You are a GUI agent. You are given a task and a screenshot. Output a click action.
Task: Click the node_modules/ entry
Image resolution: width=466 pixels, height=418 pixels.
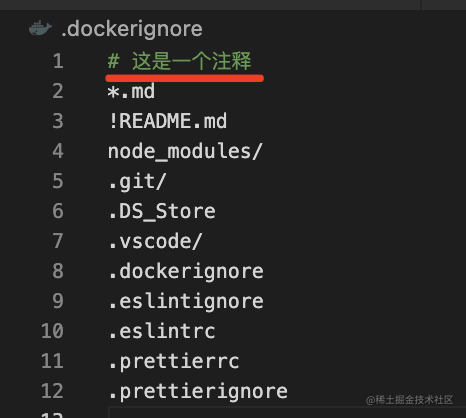pyautogui.click(x=185, y=151)
